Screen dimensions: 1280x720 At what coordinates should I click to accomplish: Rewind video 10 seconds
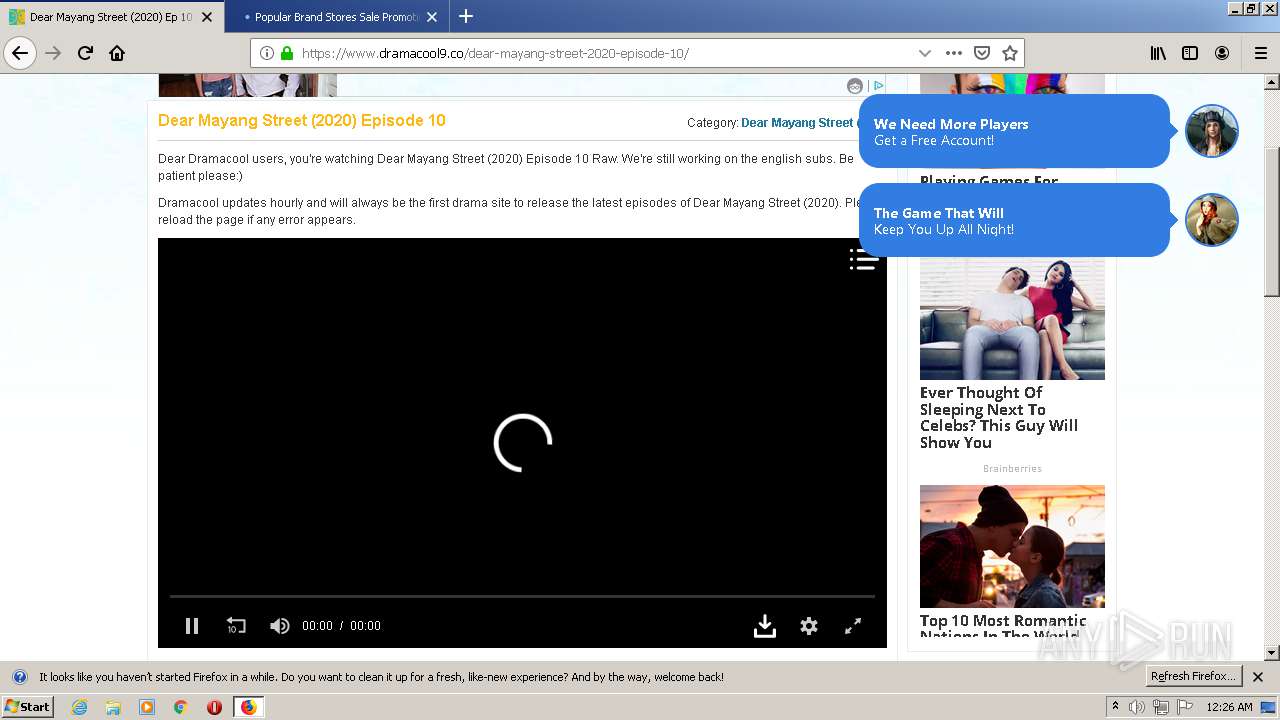[x=235, y=626]
